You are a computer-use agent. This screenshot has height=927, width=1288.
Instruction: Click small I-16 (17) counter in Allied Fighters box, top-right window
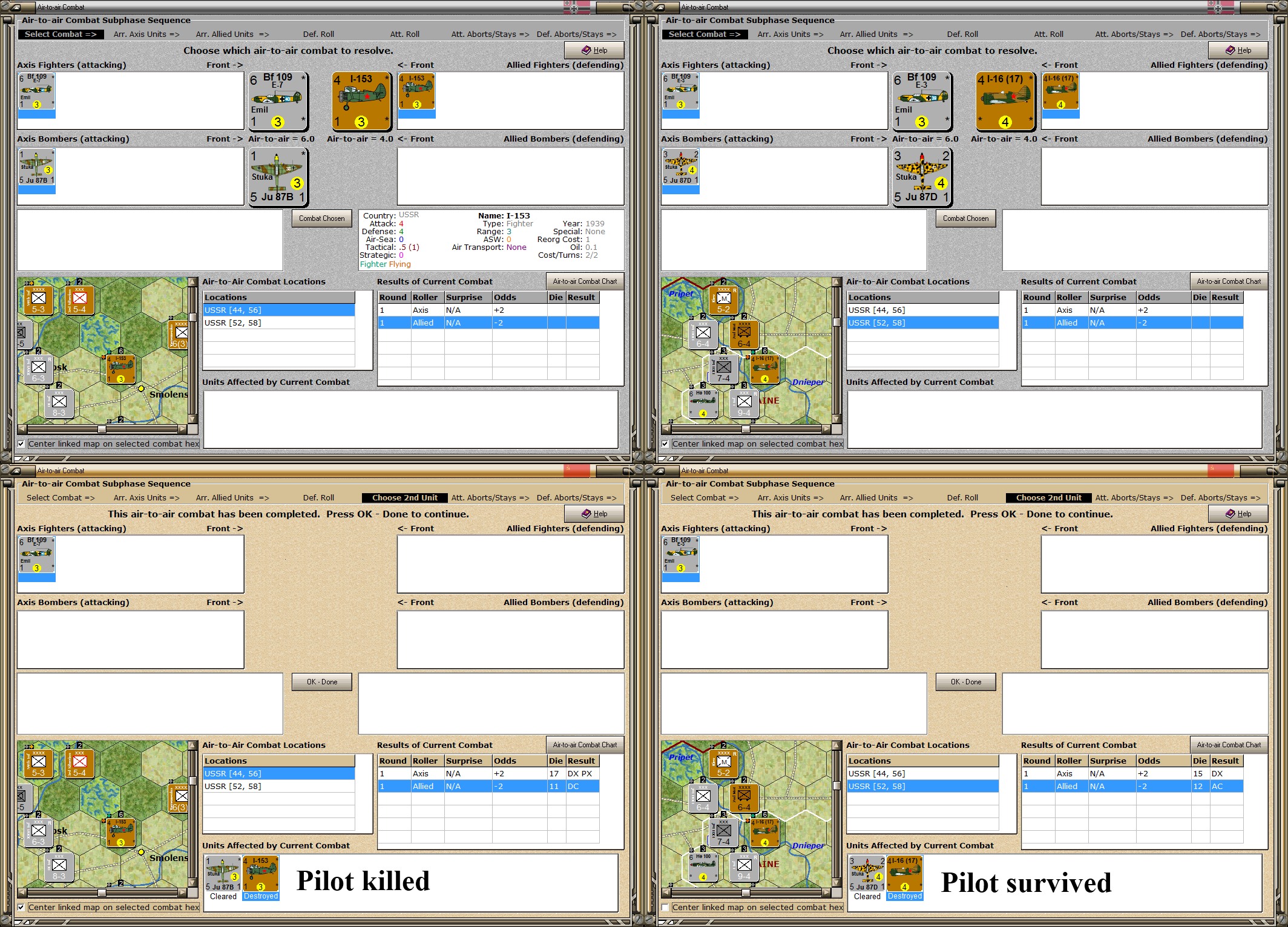[x=1060, y=92]
